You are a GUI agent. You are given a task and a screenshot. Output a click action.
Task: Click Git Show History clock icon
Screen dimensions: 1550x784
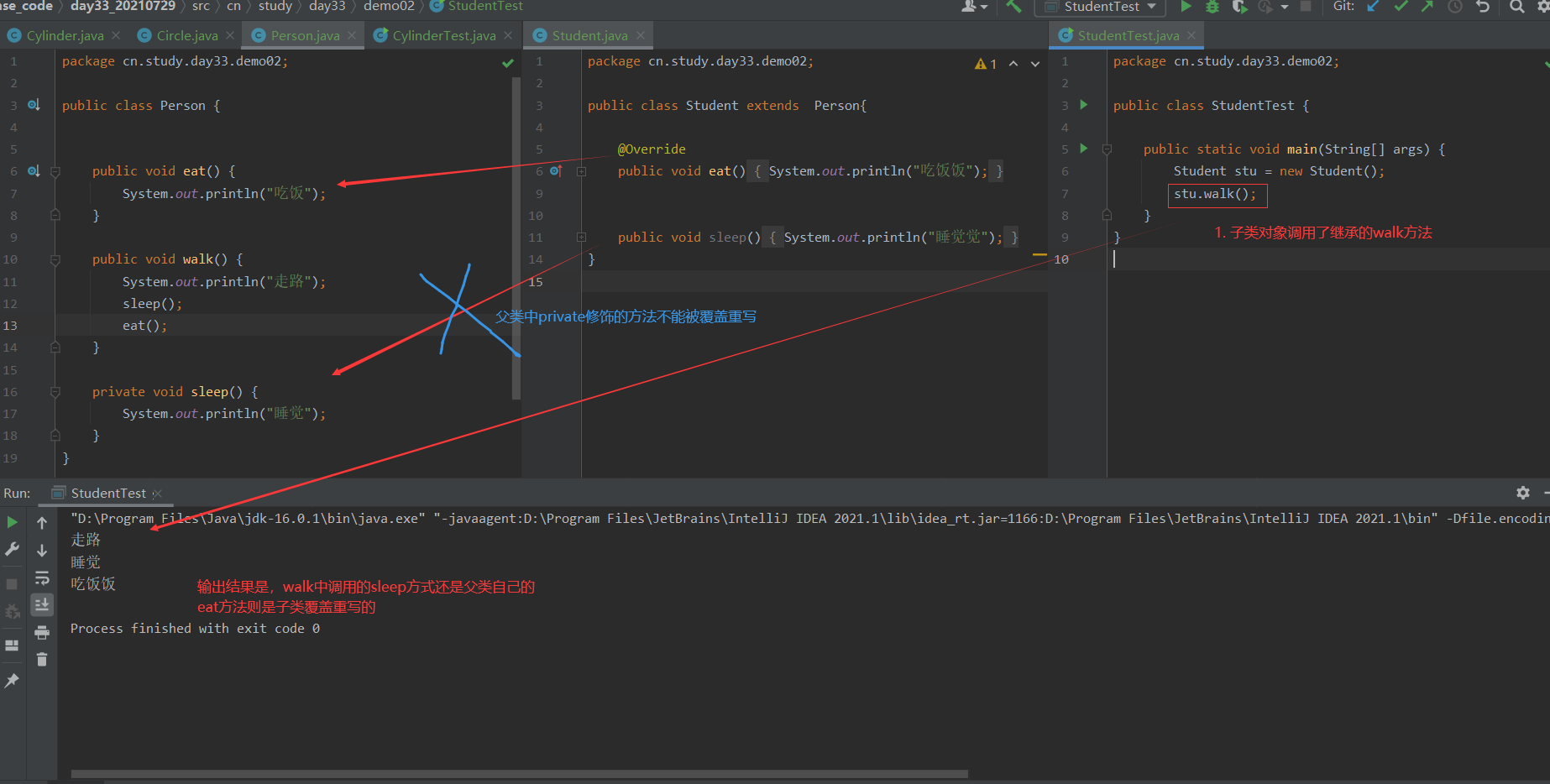coord(1455,7)
